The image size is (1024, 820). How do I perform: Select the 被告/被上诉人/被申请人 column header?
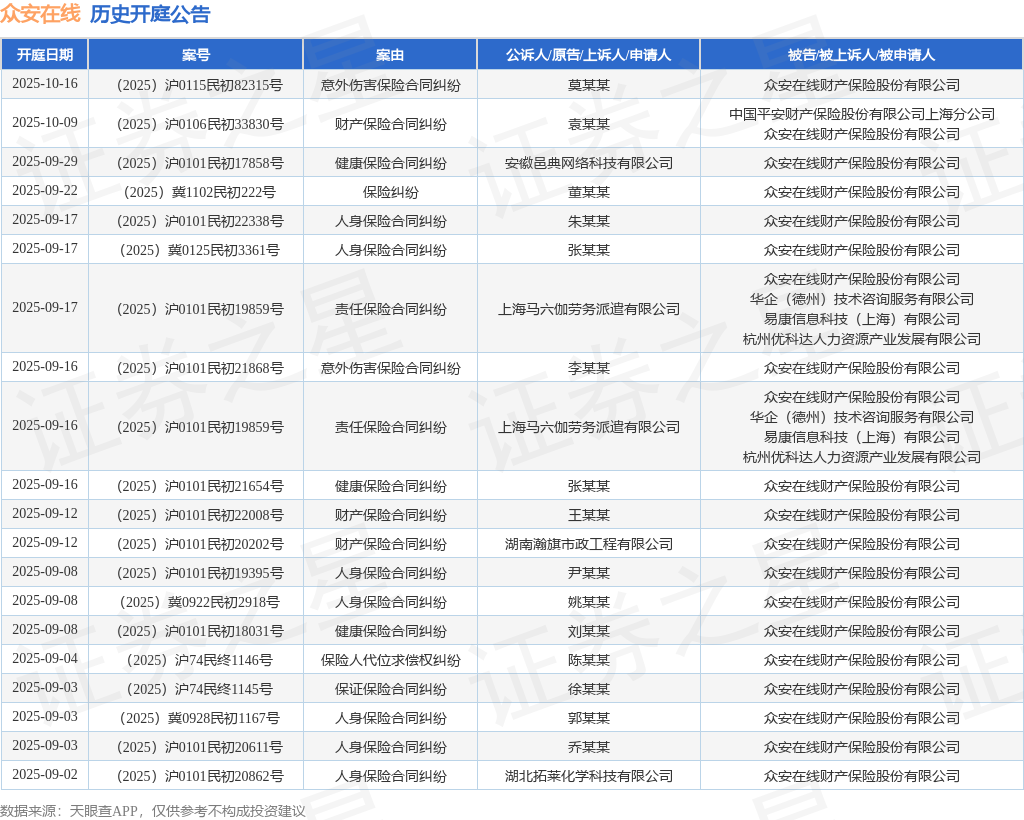[x=861, y=55]
